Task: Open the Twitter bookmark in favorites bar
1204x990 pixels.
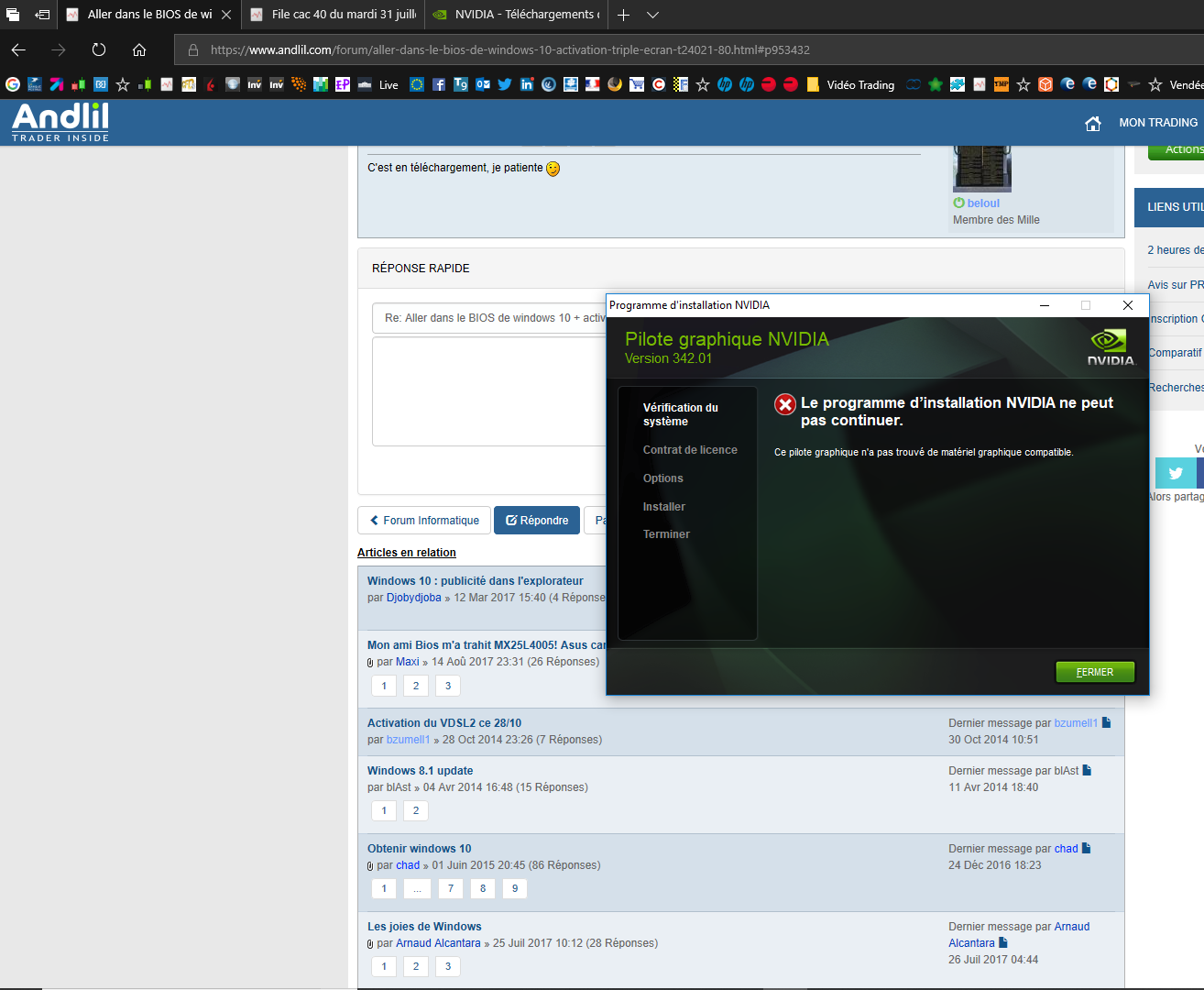Action: [505, 84]
